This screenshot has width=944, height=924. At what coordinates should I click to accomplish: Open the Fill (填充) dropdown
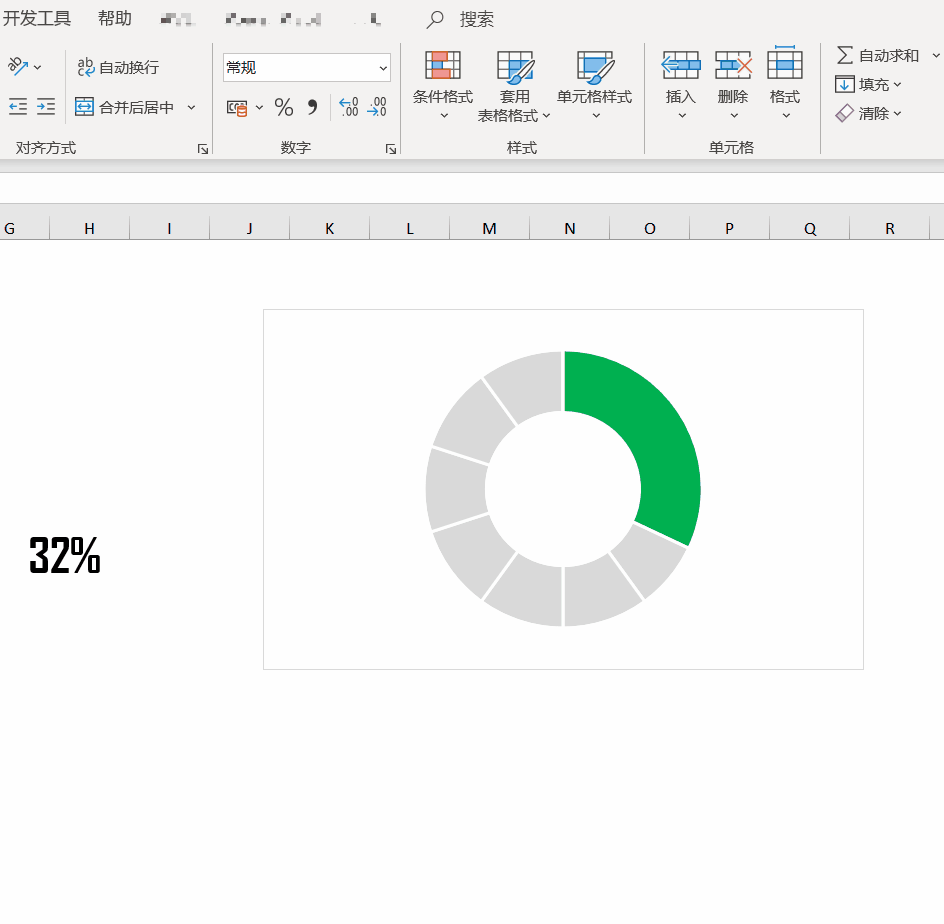pos(898,84)
